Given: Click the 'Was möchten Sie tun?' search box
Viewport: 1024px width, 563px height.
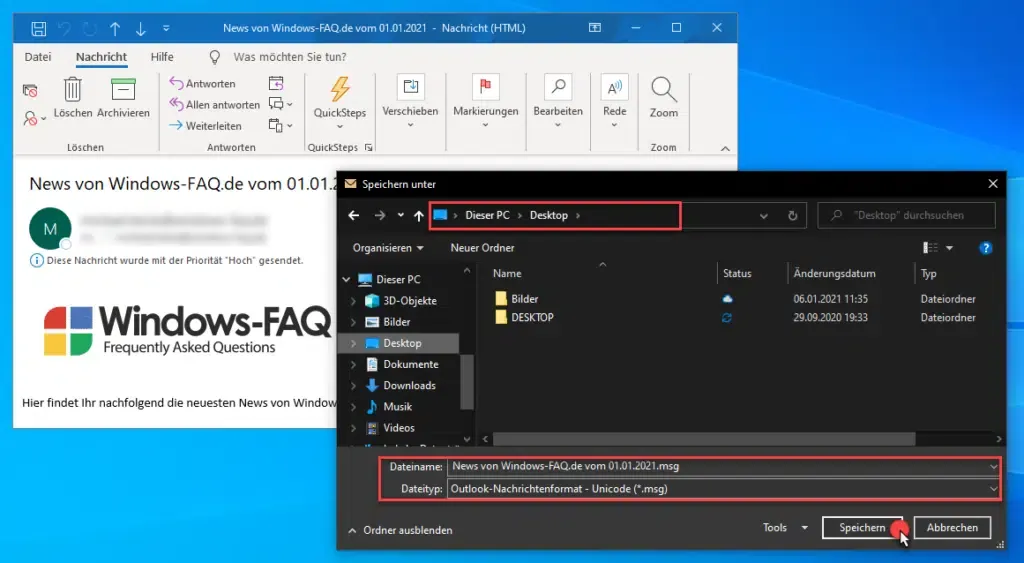Looking at the screenshot, I should click(x=290, y=57).
